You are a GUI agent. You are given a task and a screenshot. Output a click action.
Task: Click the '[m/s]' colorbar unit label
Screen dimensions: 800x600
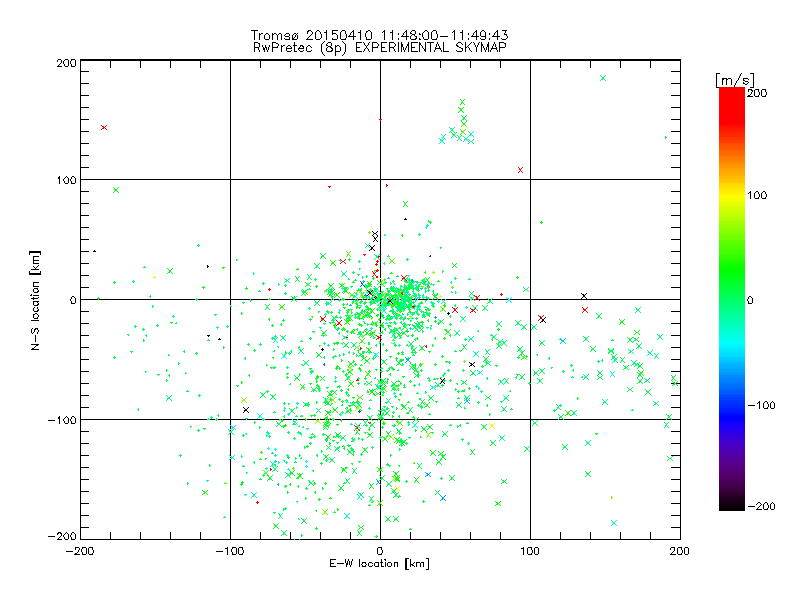click(735, 80)
